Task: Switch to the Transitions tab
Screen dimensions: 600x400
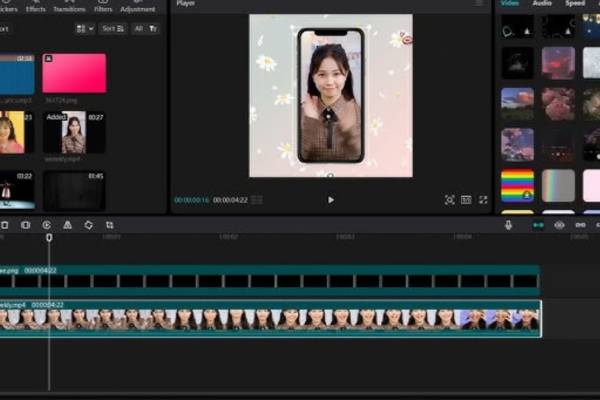Action: (69, 9)
